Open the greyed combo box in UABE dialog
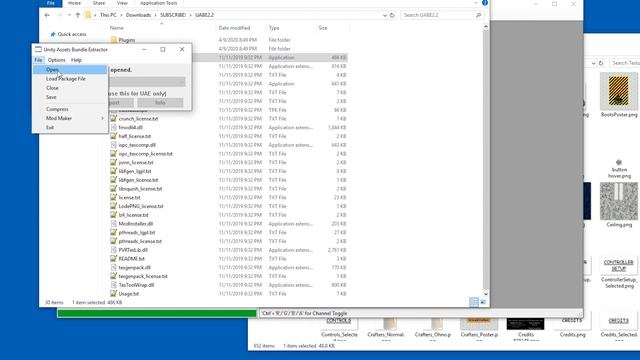 [x=147, y=82]
